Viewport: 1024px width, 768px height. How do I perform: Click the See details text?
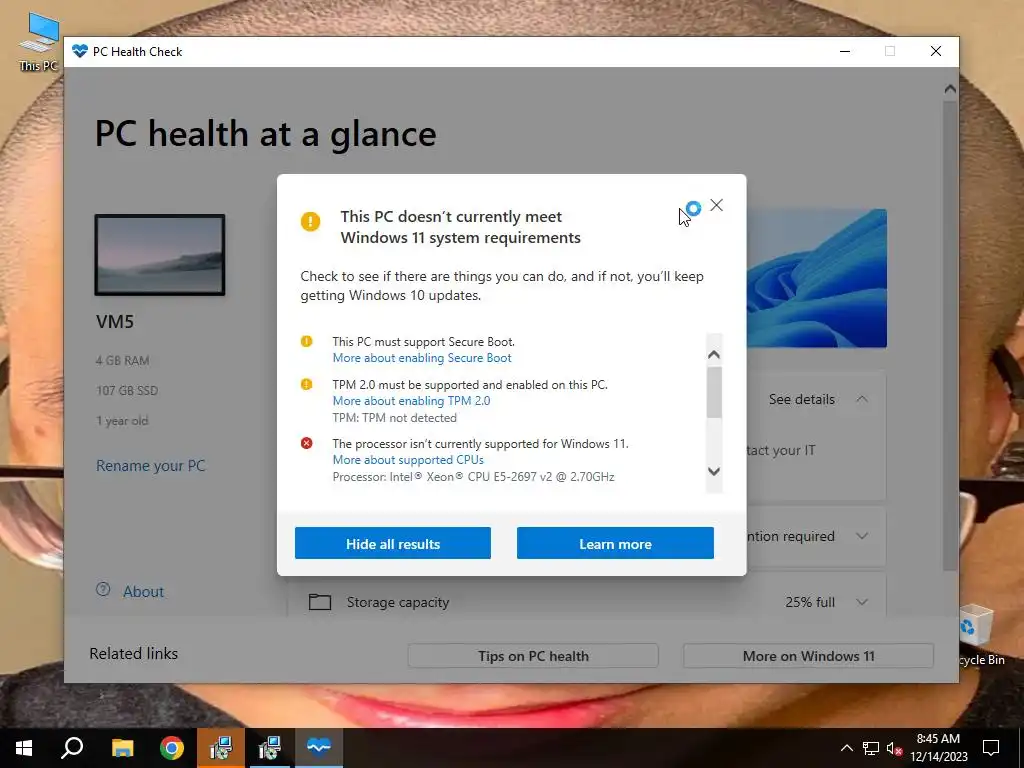(801, 399)
